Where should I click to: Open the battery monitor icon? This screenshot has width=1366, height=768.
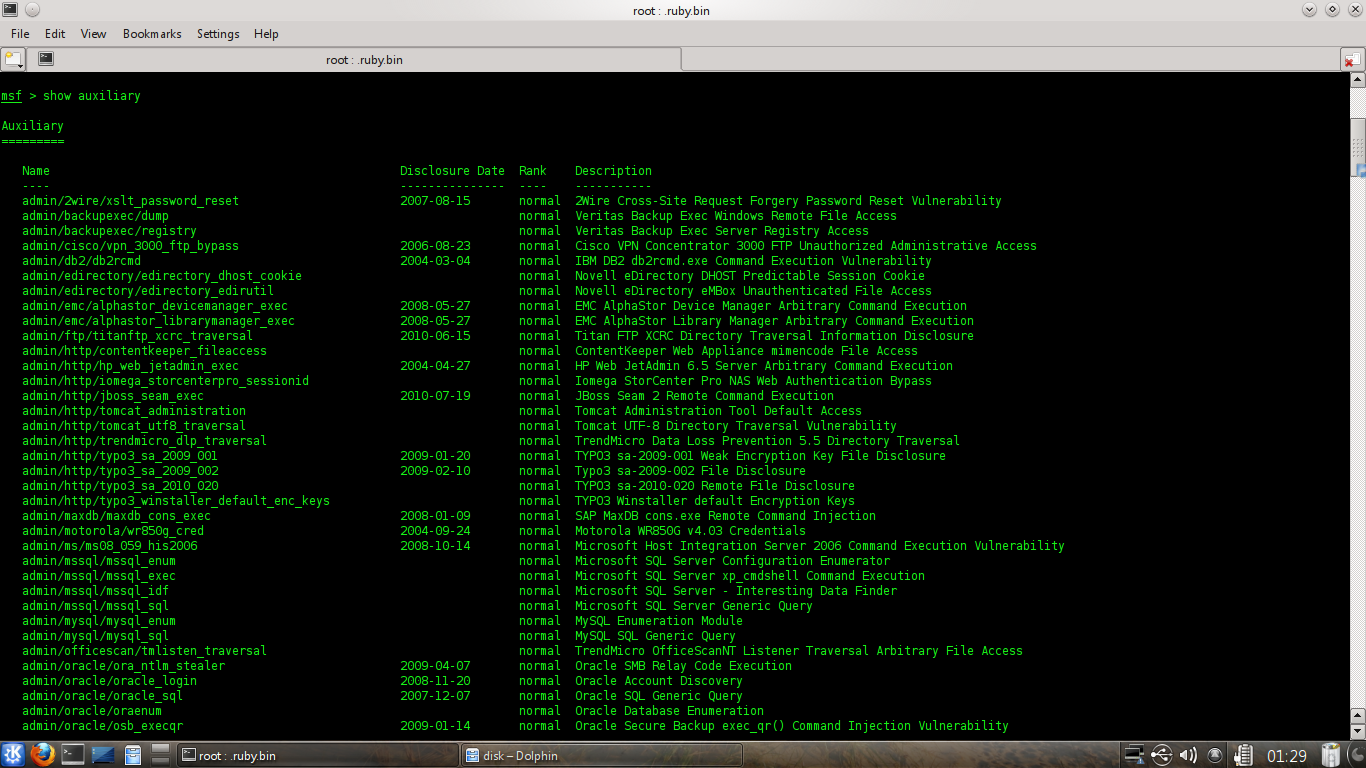click(x=1243, y=755)
